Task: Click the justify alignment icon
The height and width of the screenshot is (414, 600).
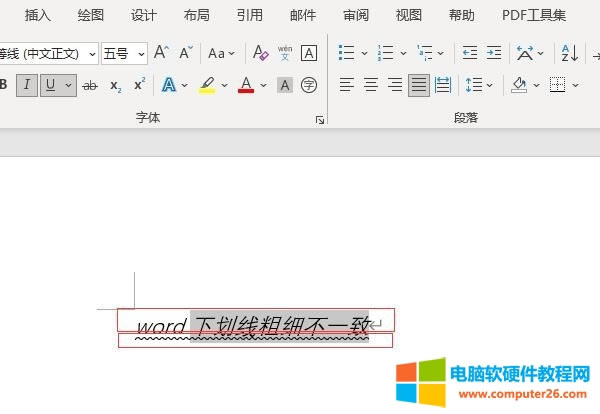Action: 418,85
